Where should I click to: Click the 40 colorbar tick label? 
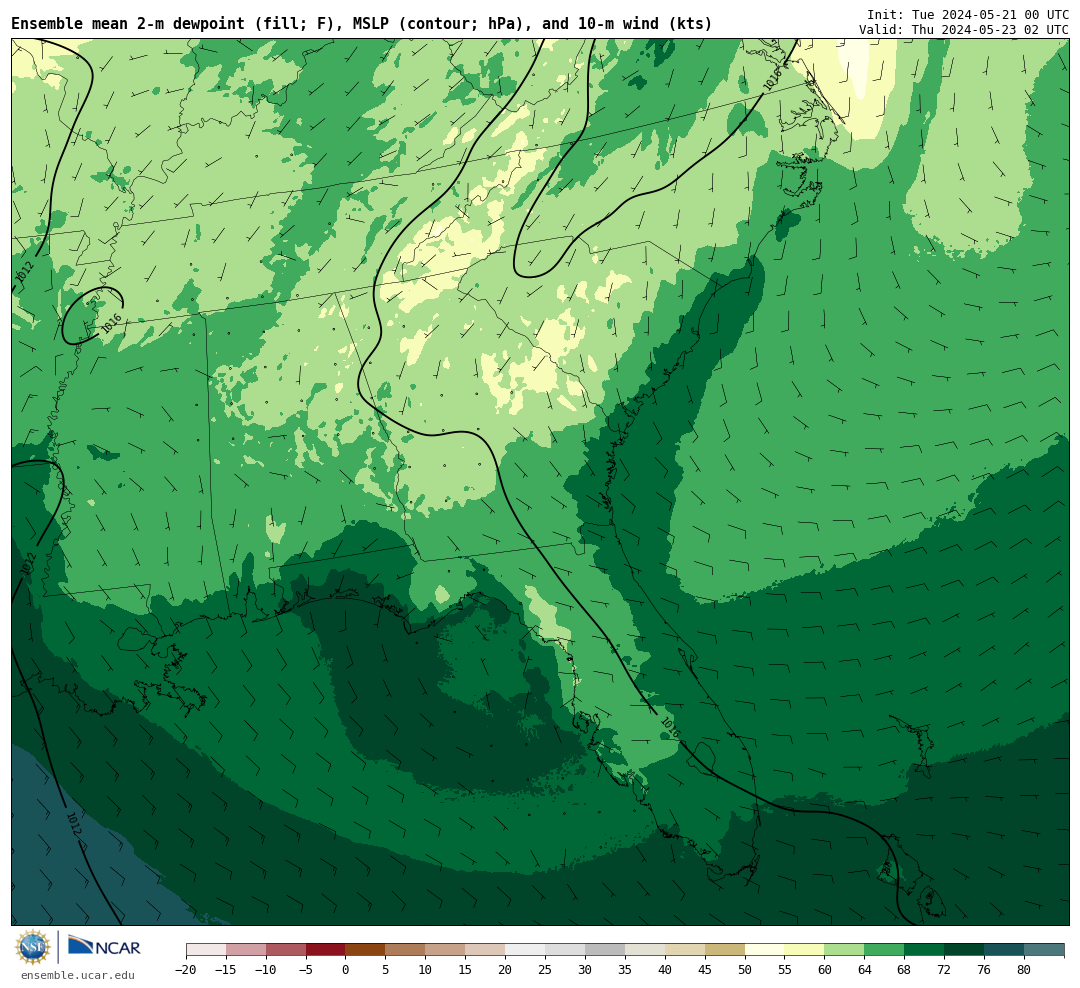[x=665, y=970]
